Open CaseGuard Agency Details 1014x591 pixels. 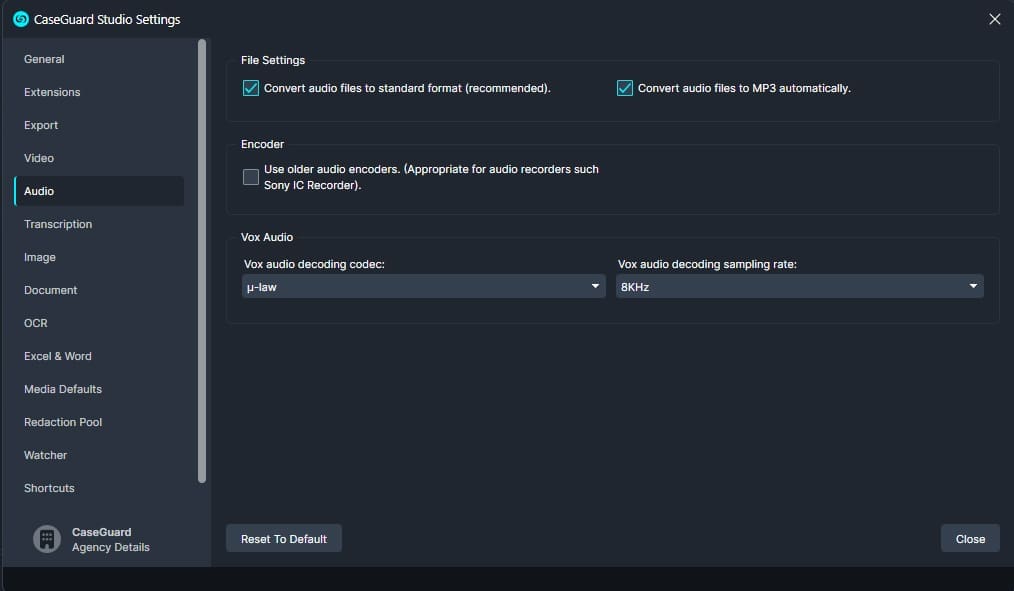pos(110,540)
